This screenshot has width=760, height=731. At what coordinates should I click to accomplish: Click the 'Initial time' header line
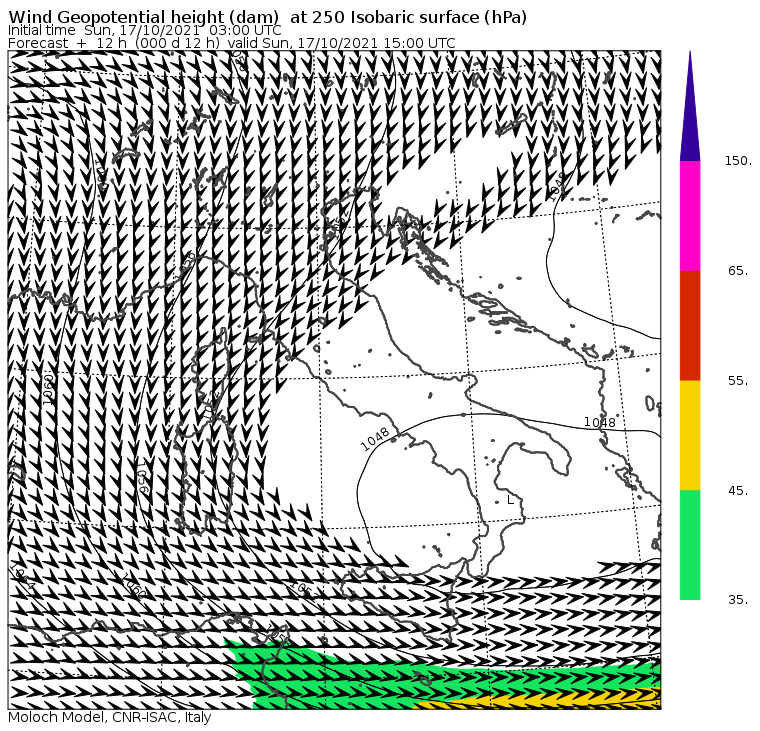145,30
